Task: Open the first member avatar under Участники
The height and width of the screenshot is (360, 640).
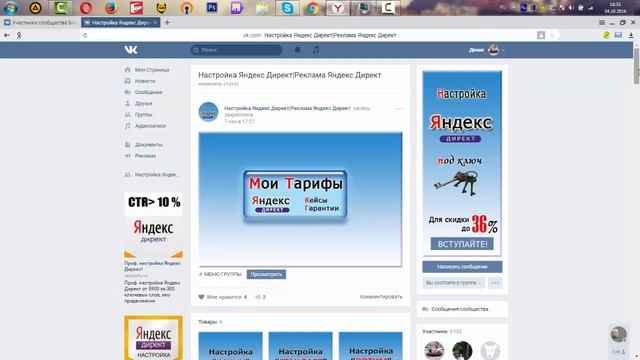Action: [x=434, y=351]
